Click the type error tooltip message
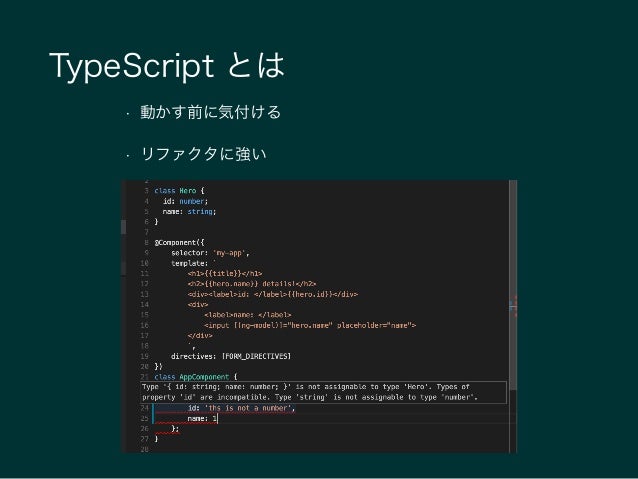The image size is (638, 479). point(324,392)
